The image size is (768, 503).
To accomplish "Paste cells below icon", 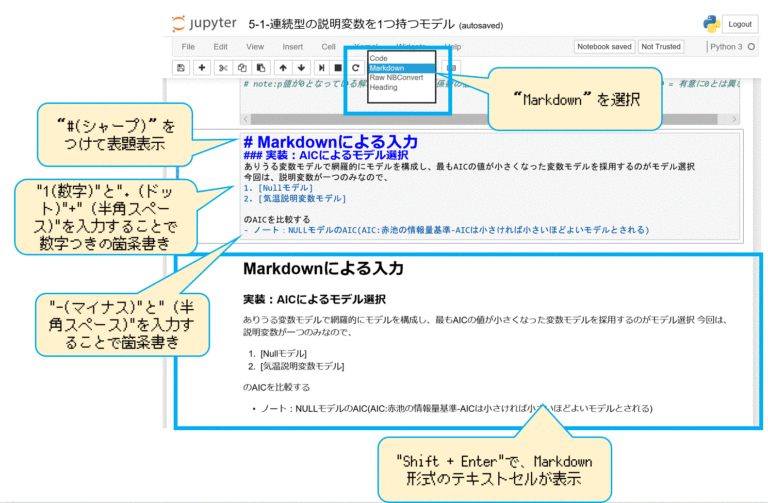I will pos(260,67).
